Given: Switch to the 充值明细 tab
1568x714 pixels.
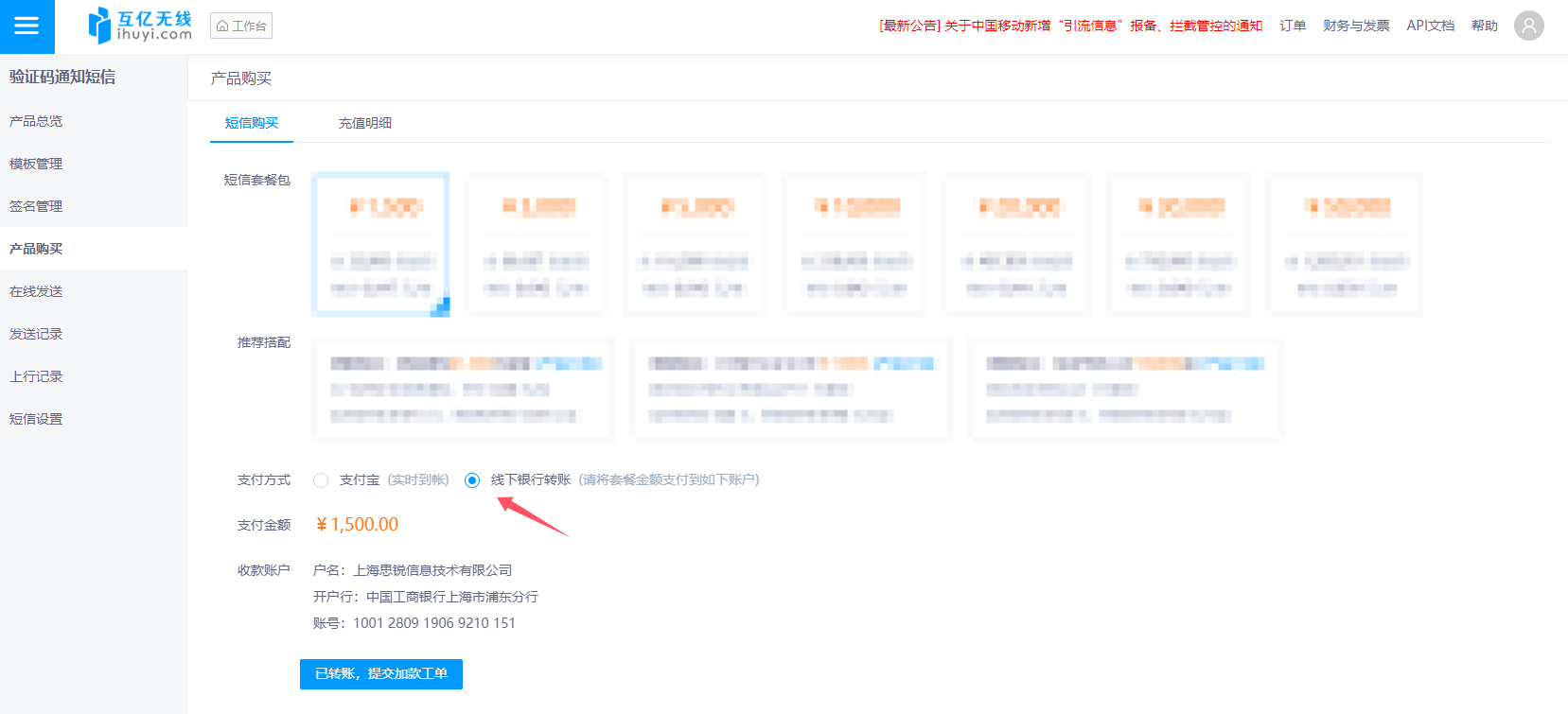Looking at the screenshot, I should [365, 123].
